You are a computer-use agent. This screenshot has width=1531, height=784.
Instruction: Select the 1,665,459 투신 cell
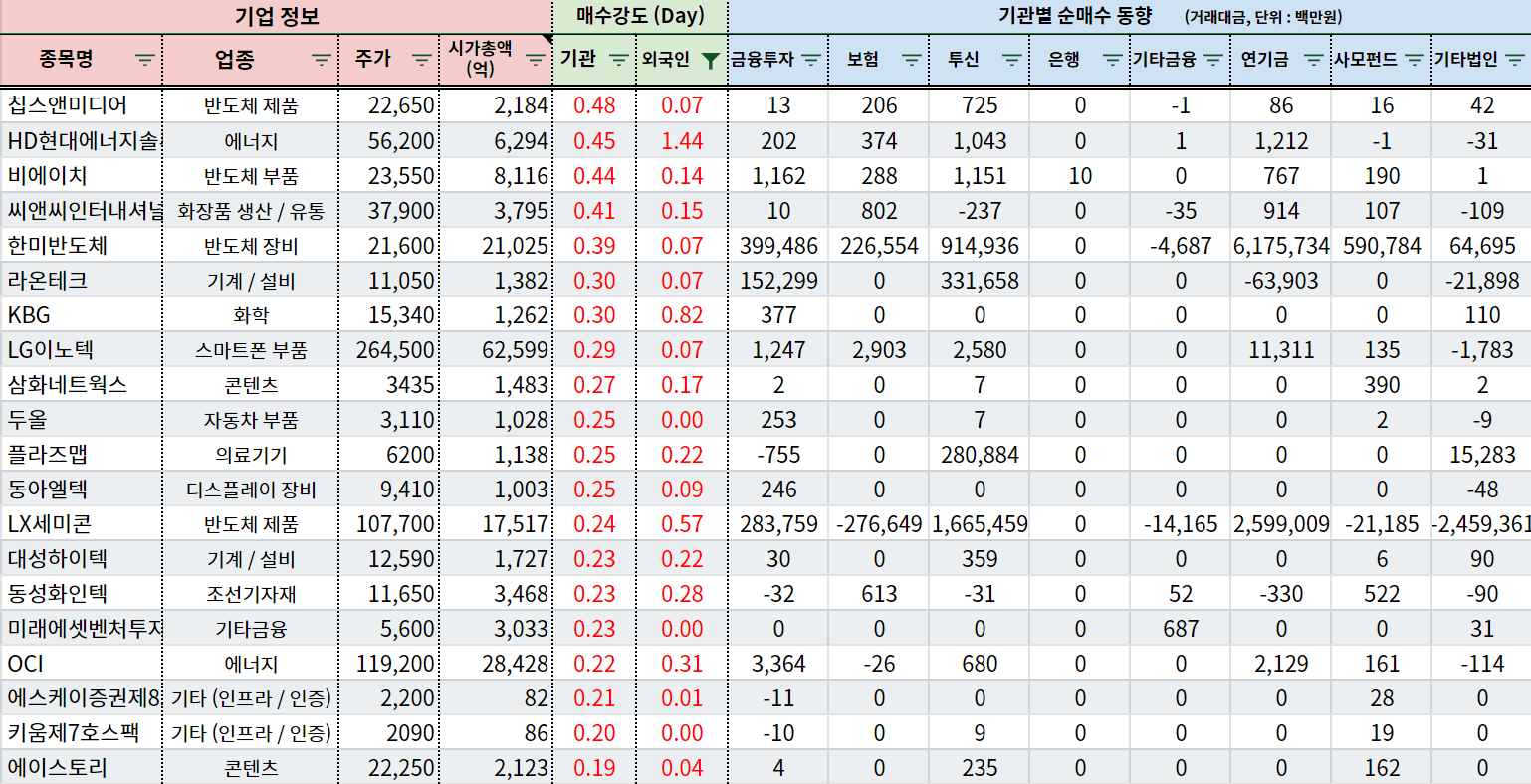click(980, 523)
